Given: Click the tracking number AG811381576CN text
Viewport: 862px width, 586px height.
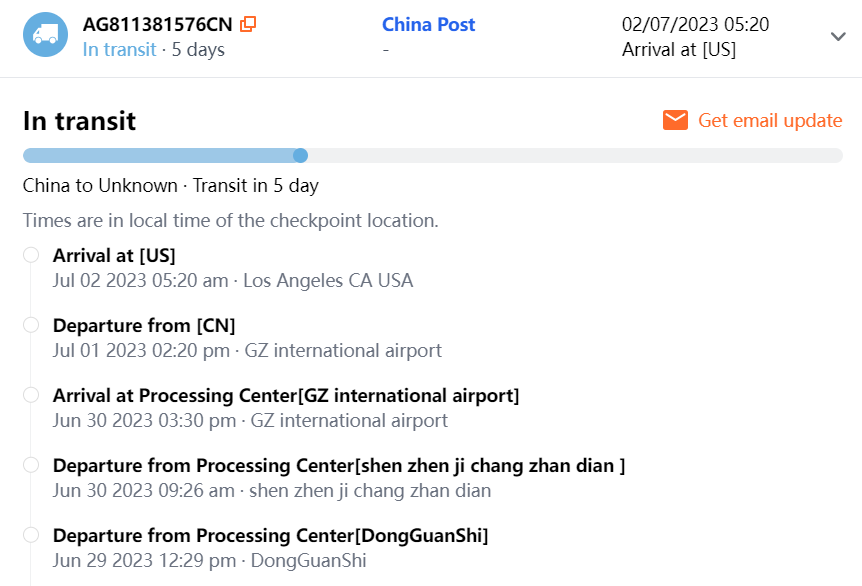Looking at the screenshot, I should [x=158, y=24].
